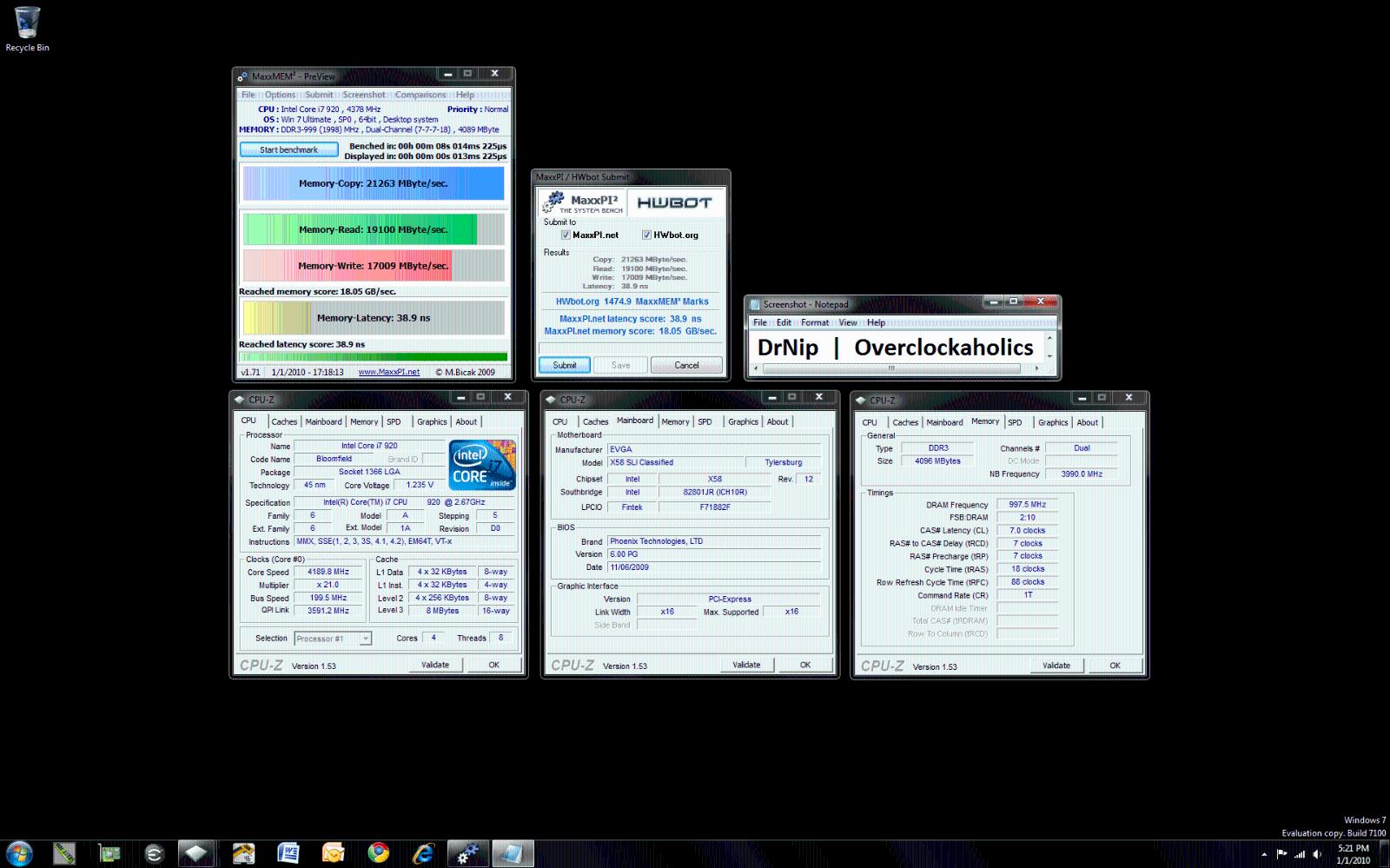
Task: Open Notepad View menu
Action: (x=848, y=322)
